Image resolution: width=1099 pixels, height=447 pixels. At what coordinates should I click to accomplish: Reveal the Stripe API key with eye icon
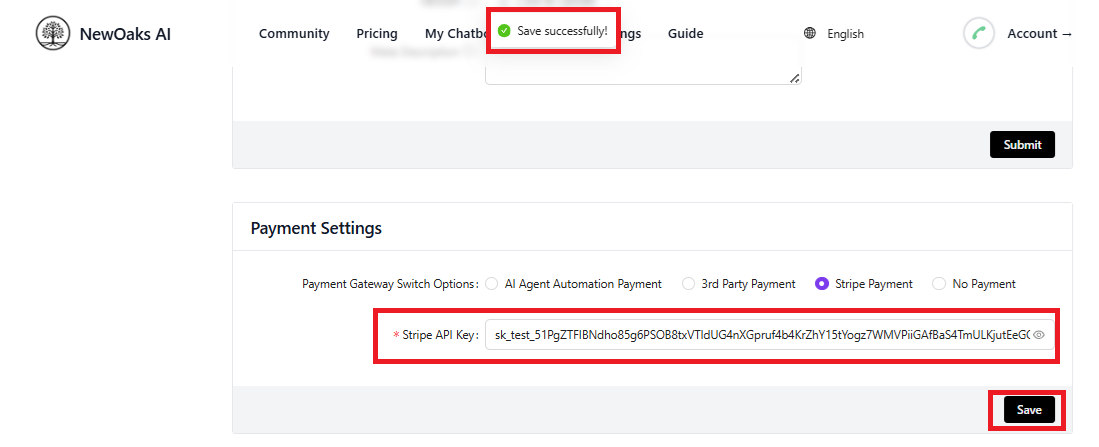point(1039,335)
